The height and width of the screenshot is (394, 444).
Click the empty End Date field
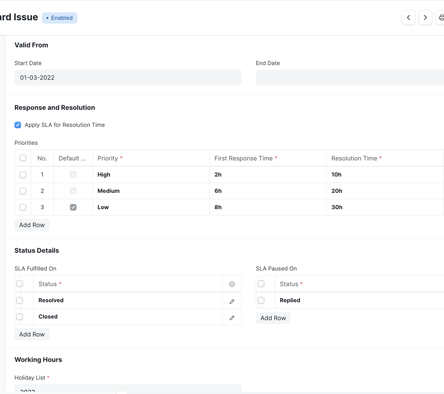(350, 77)
